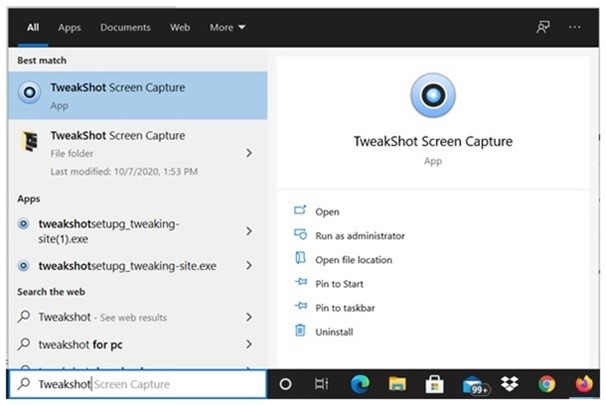The height and width of the screenshot is (405, 606).
Task: Open the three-dot options menu
Action: point(574,28)
